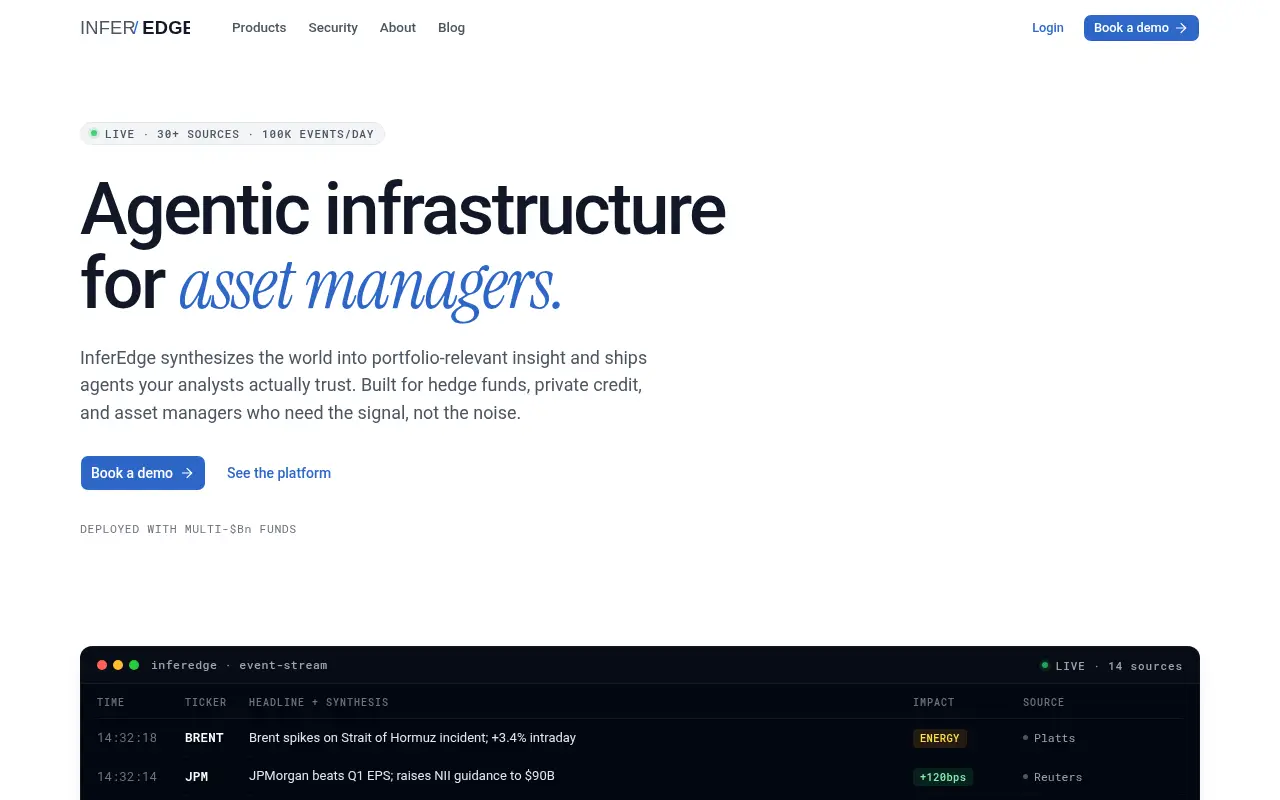
Task: Follow the See the platform link
Action: (279, 473)
